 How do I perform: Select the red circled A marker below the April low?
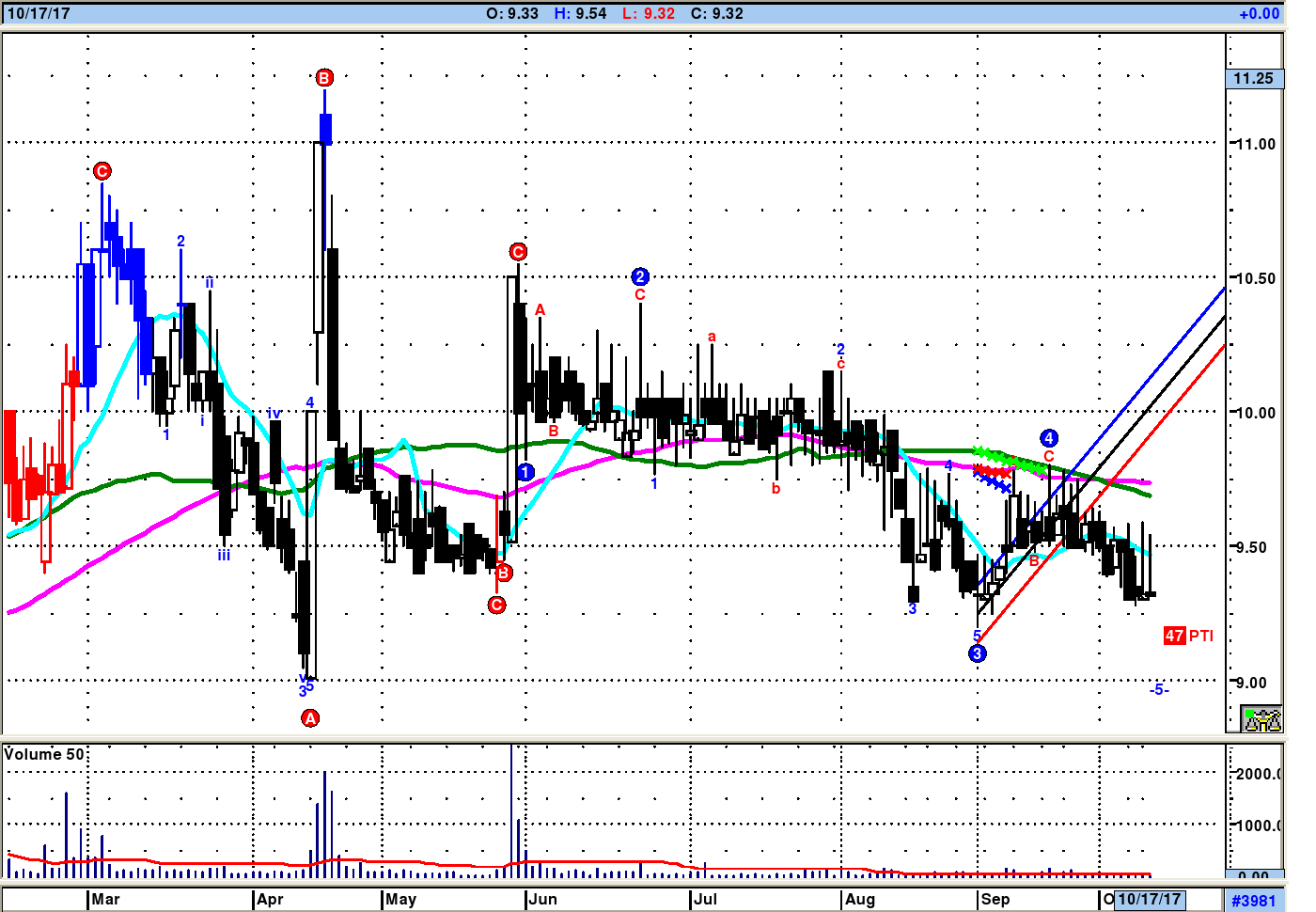[310, 718]
